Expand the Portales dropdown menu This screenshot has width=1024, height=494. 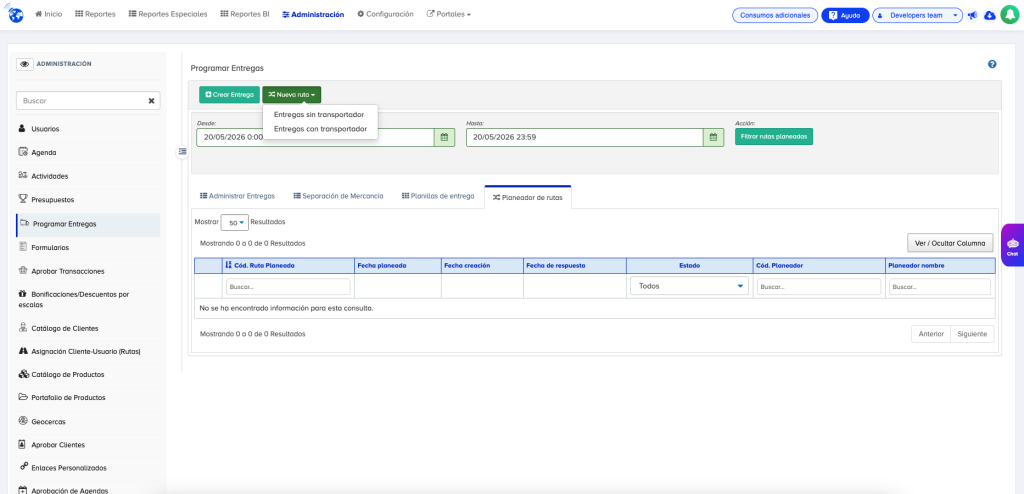point(449,14)
